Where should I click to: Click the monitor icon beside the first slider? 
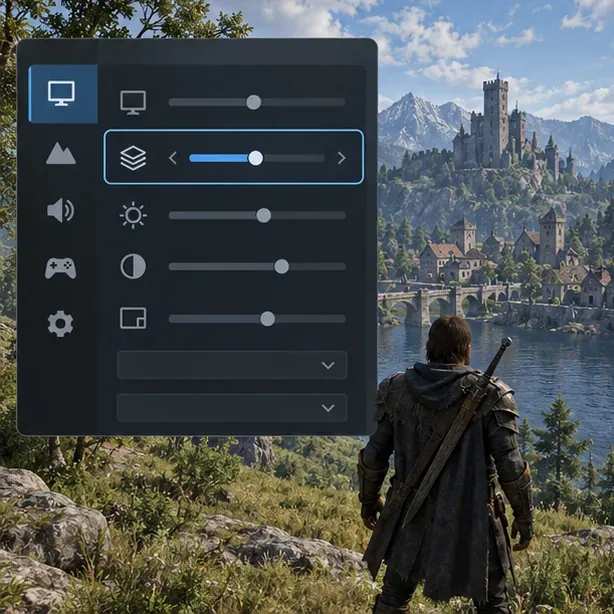(133, 103)
